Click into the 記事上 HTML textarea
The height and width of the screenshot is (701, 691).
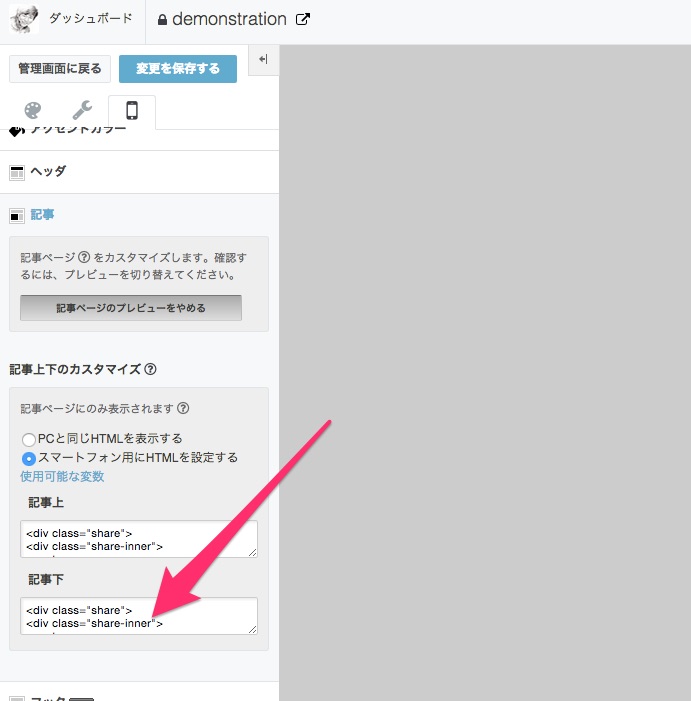(x=139, y=539)
